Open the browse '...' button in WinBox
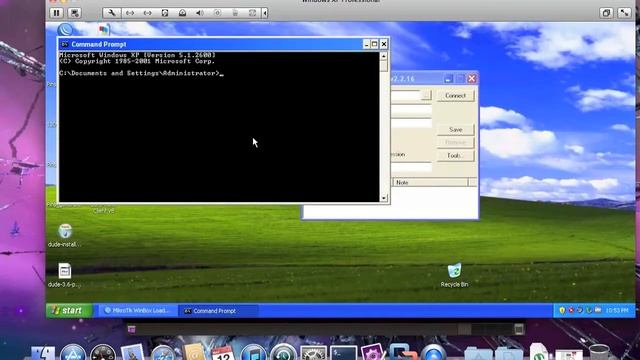This screenshot has width=640, height=360. (x=426, y=95)
